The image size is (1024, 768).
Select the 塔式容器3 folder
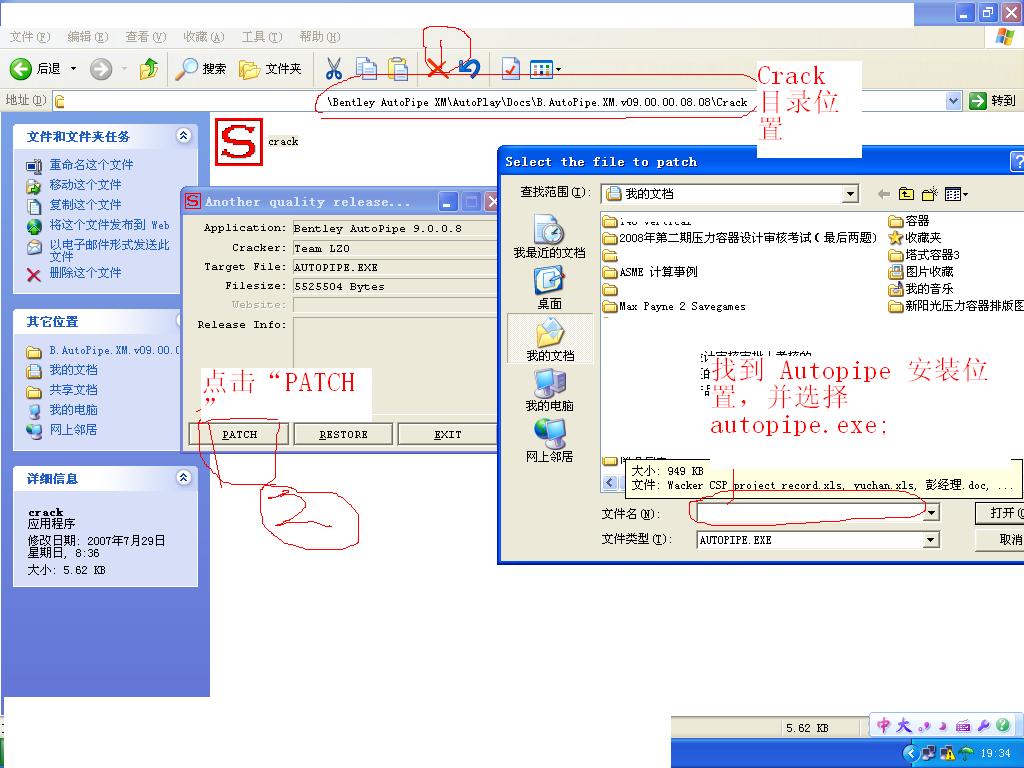(925, 255)
